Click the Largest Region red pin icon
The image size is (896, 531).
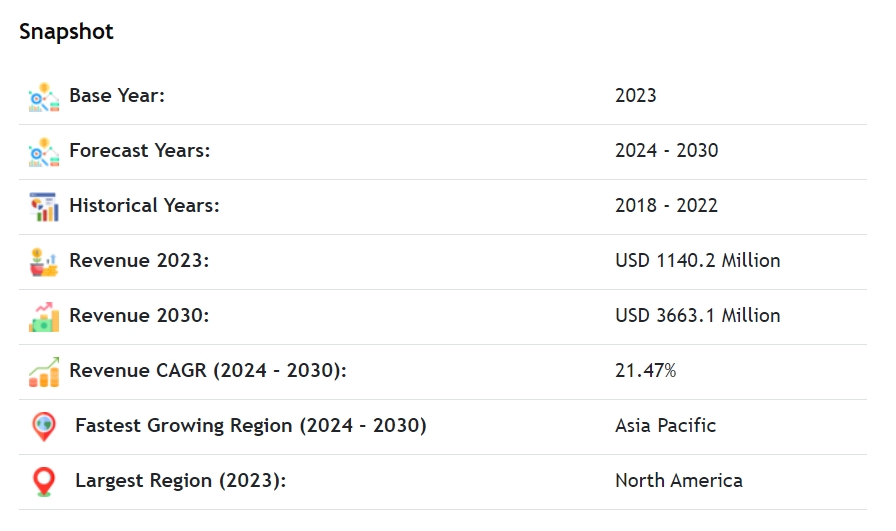coord(44,482)
